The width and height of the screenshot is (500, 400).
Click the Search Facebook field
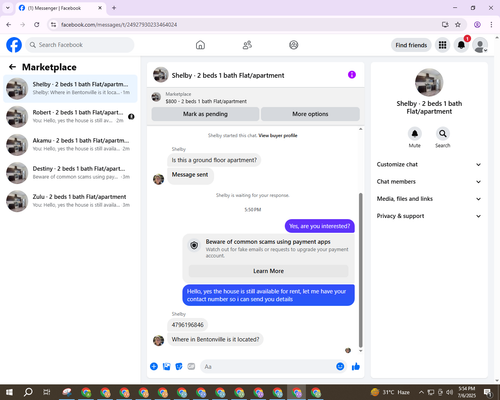pyautogui.click(x=80, y=45)
